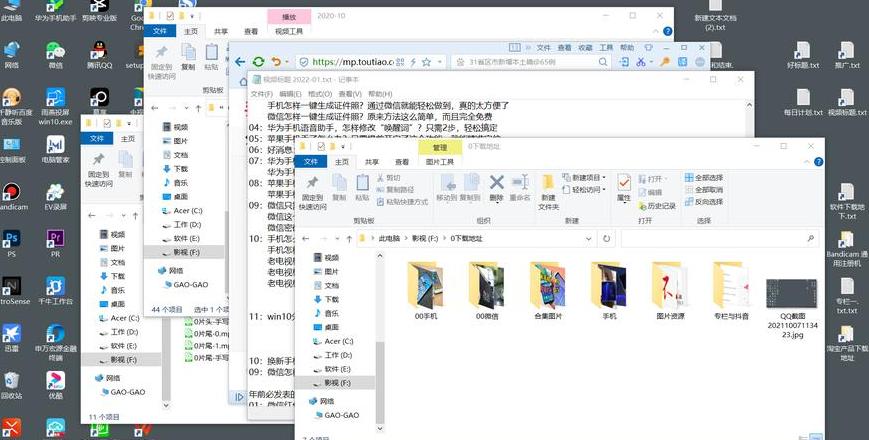Click the key icon in browser toolbar

[x=665, y=62]
